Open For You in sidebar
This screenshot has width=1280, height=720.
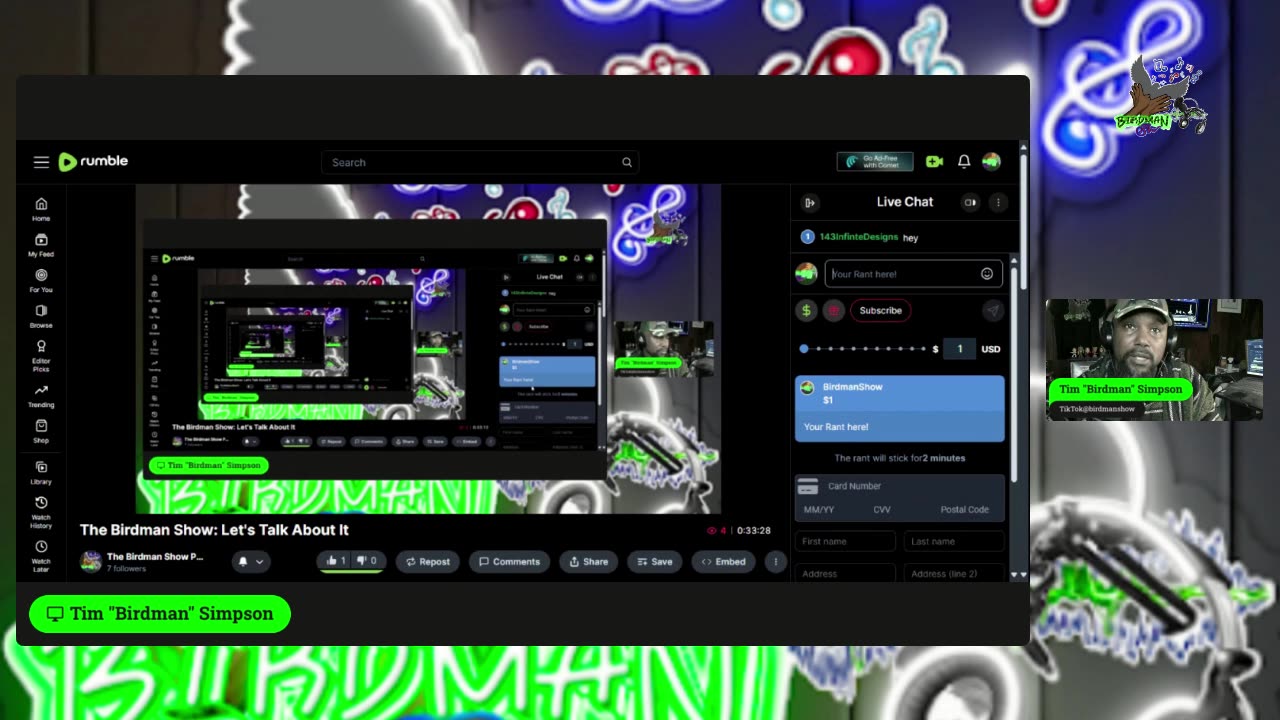pos(41,280)
